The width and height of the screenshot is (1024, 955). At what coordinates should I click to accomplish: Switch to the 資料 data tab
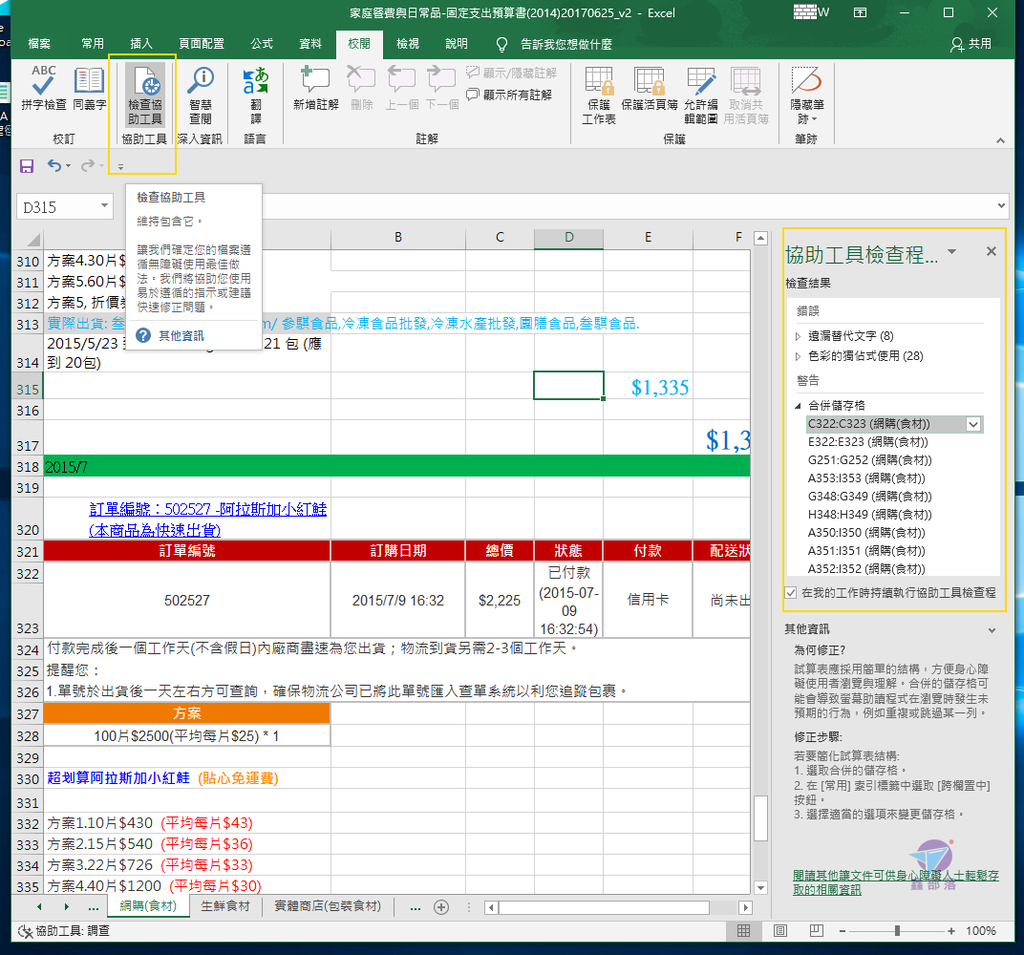click(x=310, y=44)
